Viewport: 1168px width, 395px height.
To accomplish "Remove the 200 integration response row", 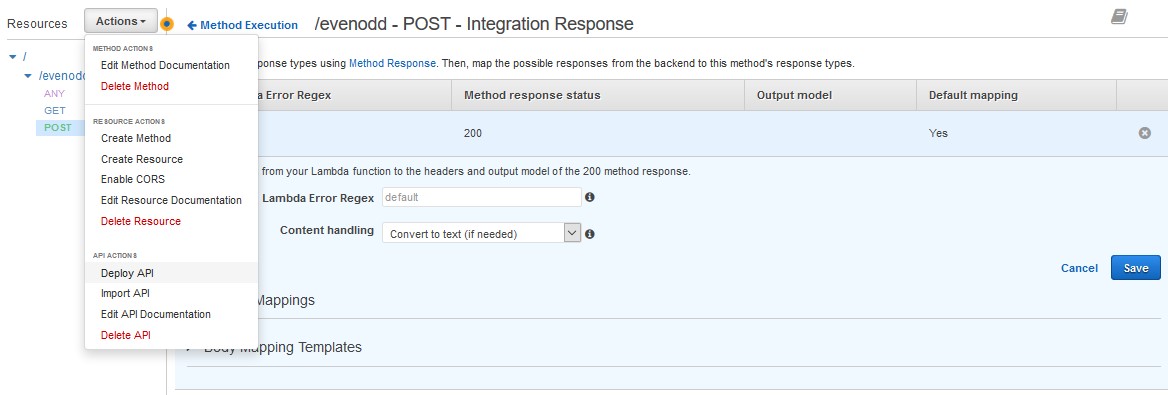I will pos(1144,133).
